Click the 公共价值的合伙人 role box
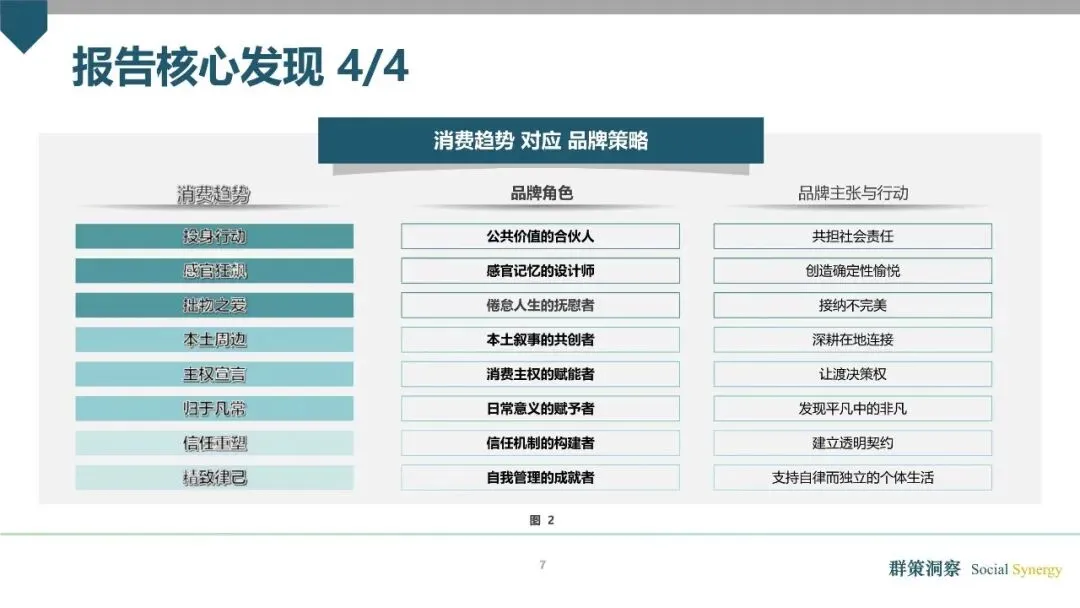 (x=540, y=236)
